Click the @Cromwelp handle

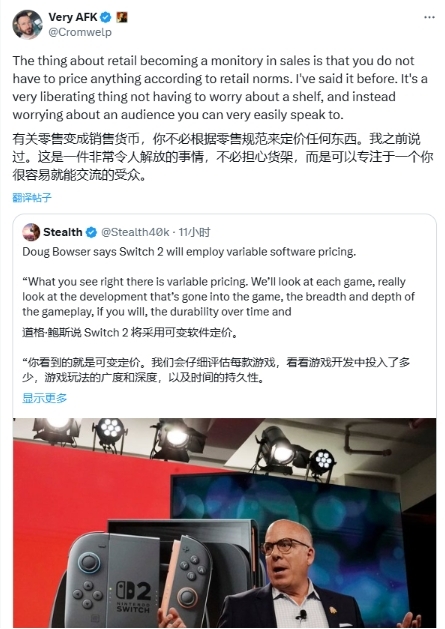80,32
